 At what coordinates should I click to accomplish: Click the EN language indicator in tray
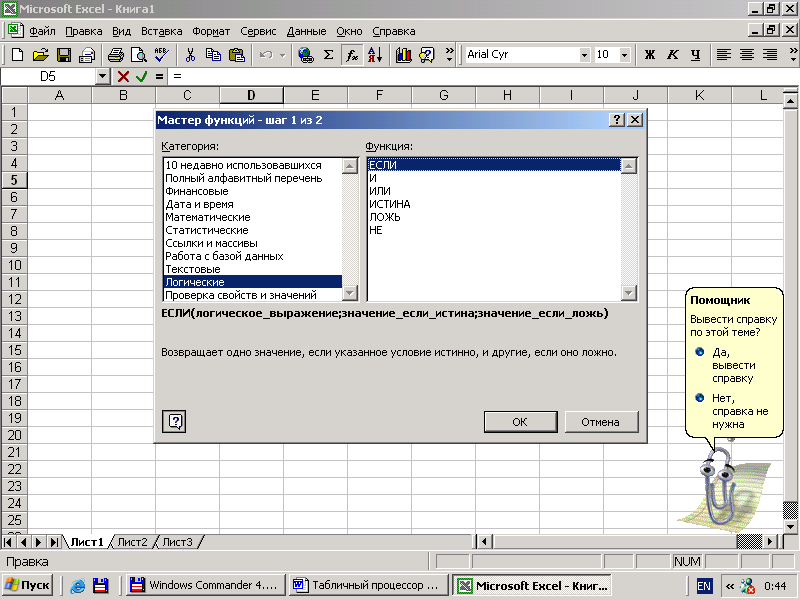click(x=704, y=586)
